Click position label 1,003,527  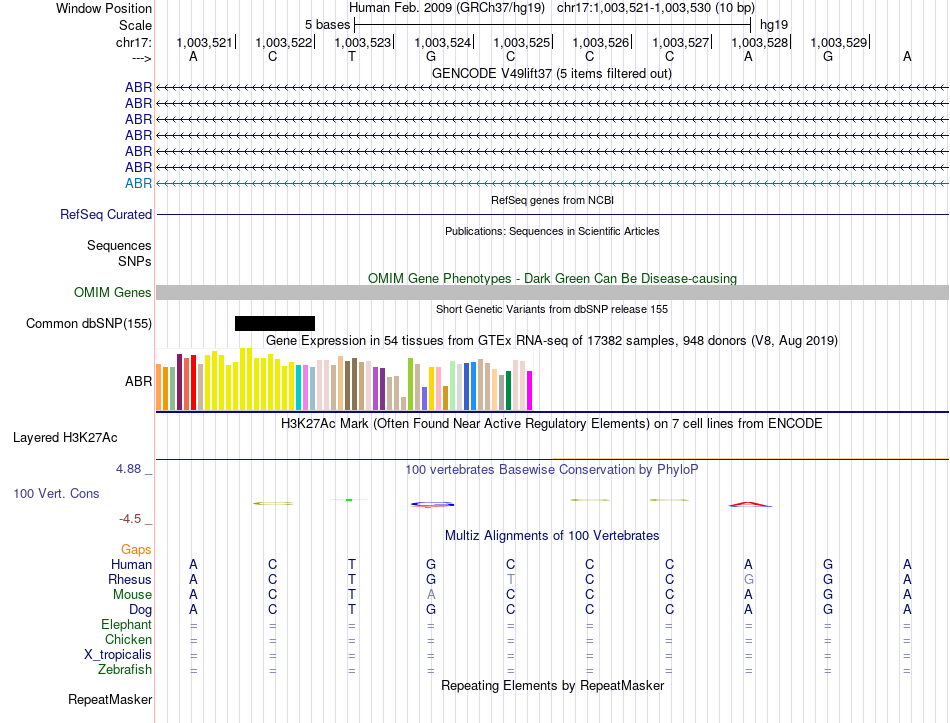[x=680, y=42]
